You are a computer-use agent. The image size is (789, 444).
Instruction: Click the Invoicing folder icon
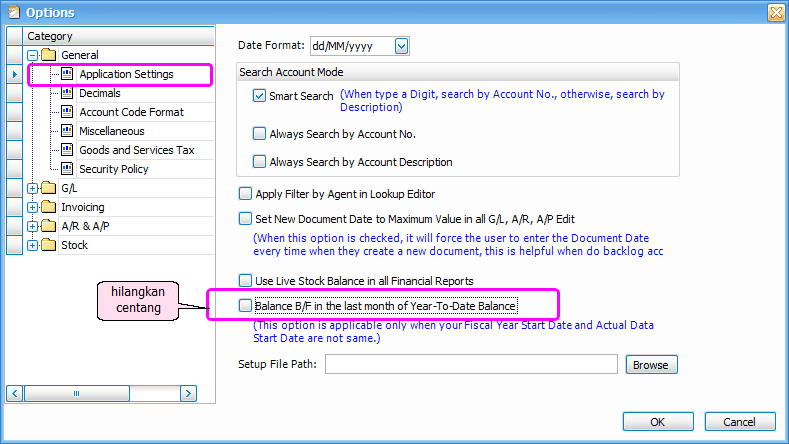tap(48, 207)
